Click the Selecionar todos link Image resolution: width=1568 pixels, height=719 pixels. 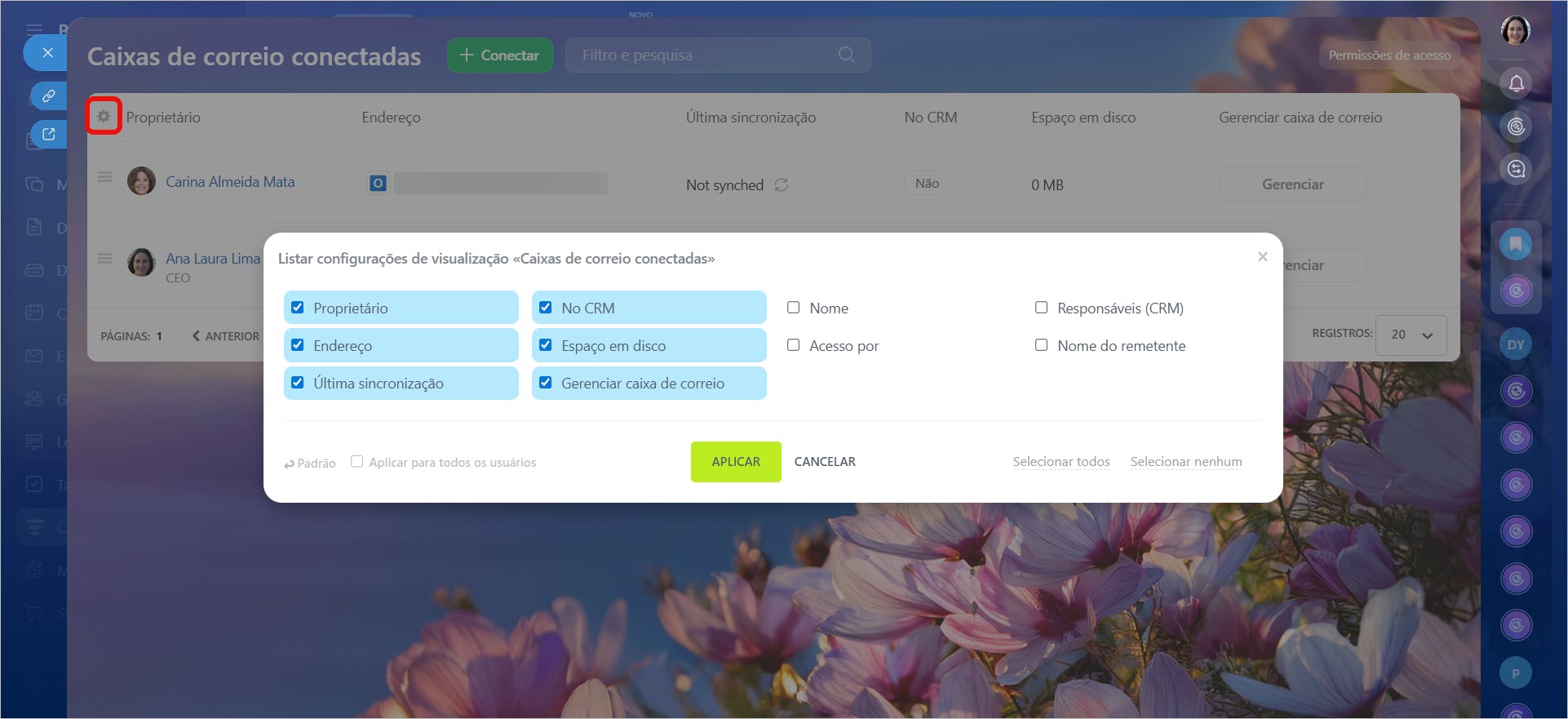(1061, 462)
